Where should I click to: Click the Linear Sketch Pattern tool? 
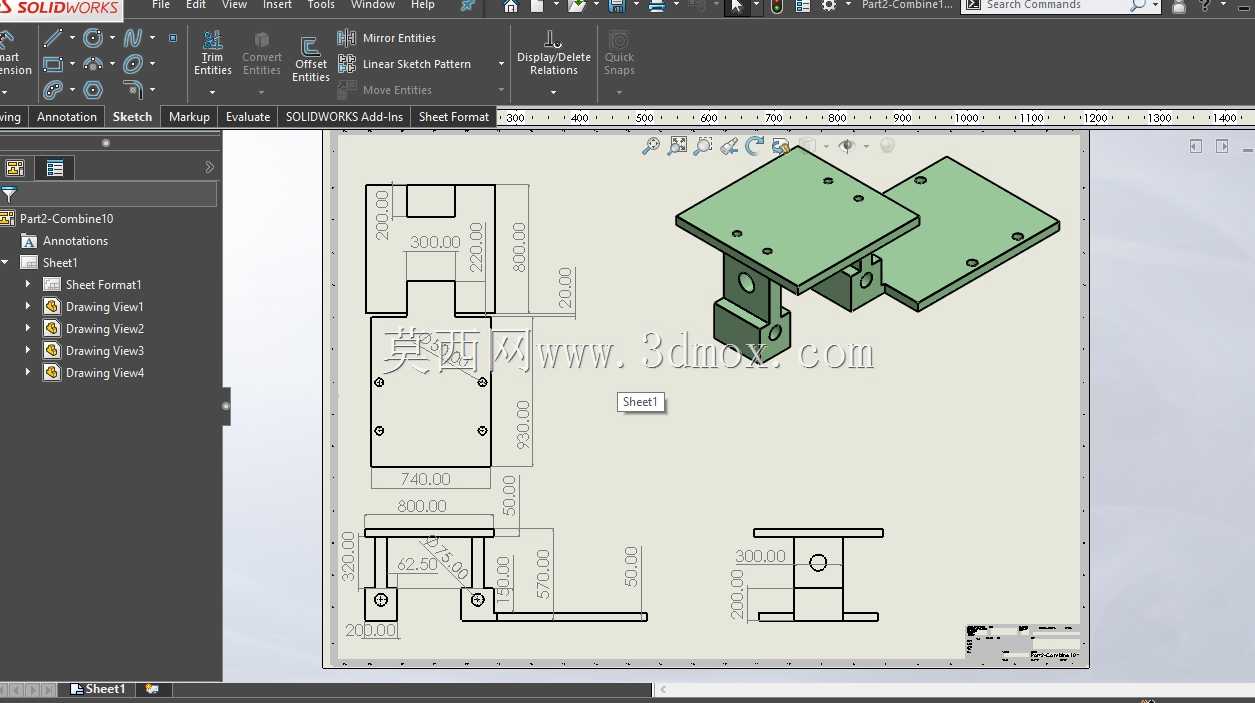click(x=404, y=64)
